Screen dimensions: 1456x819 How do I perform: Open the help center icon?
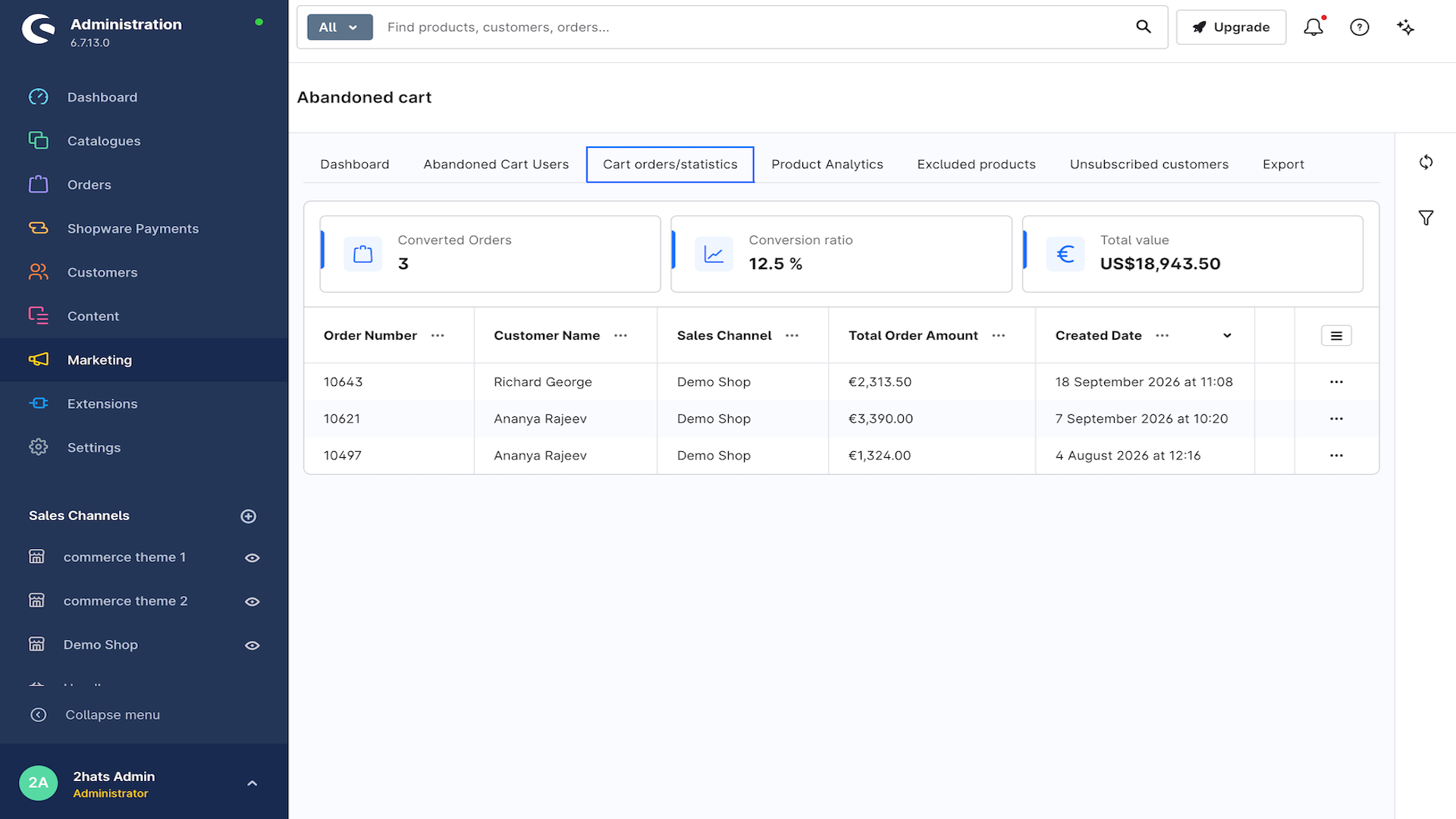pos(1360,27)
